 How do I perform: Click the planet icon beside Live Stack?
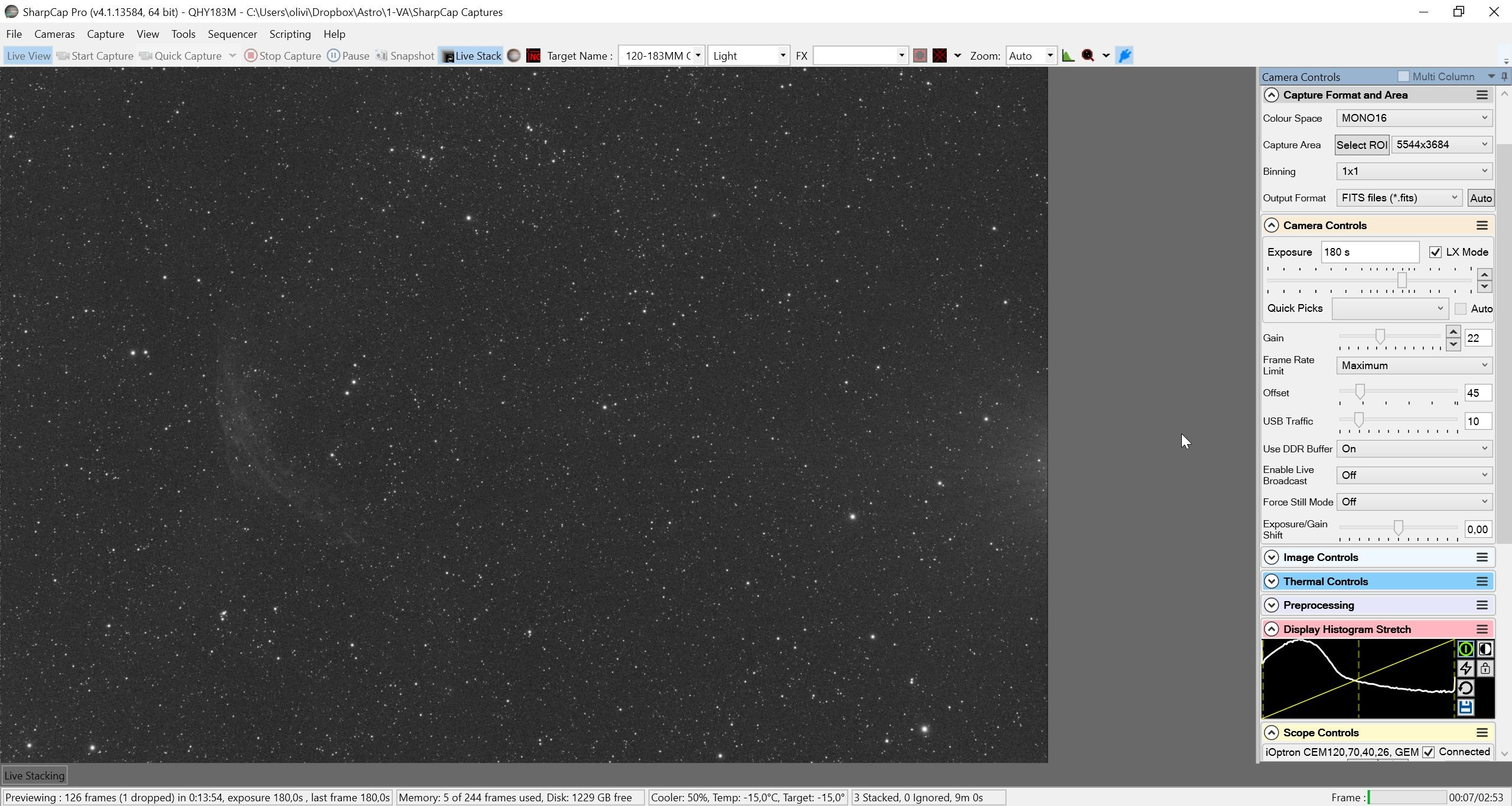coord(514,56)
